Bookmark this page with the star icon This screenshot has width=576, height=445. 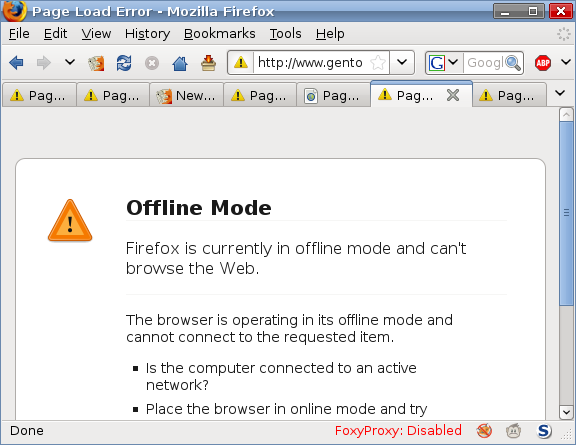click(x=378, y=62)
